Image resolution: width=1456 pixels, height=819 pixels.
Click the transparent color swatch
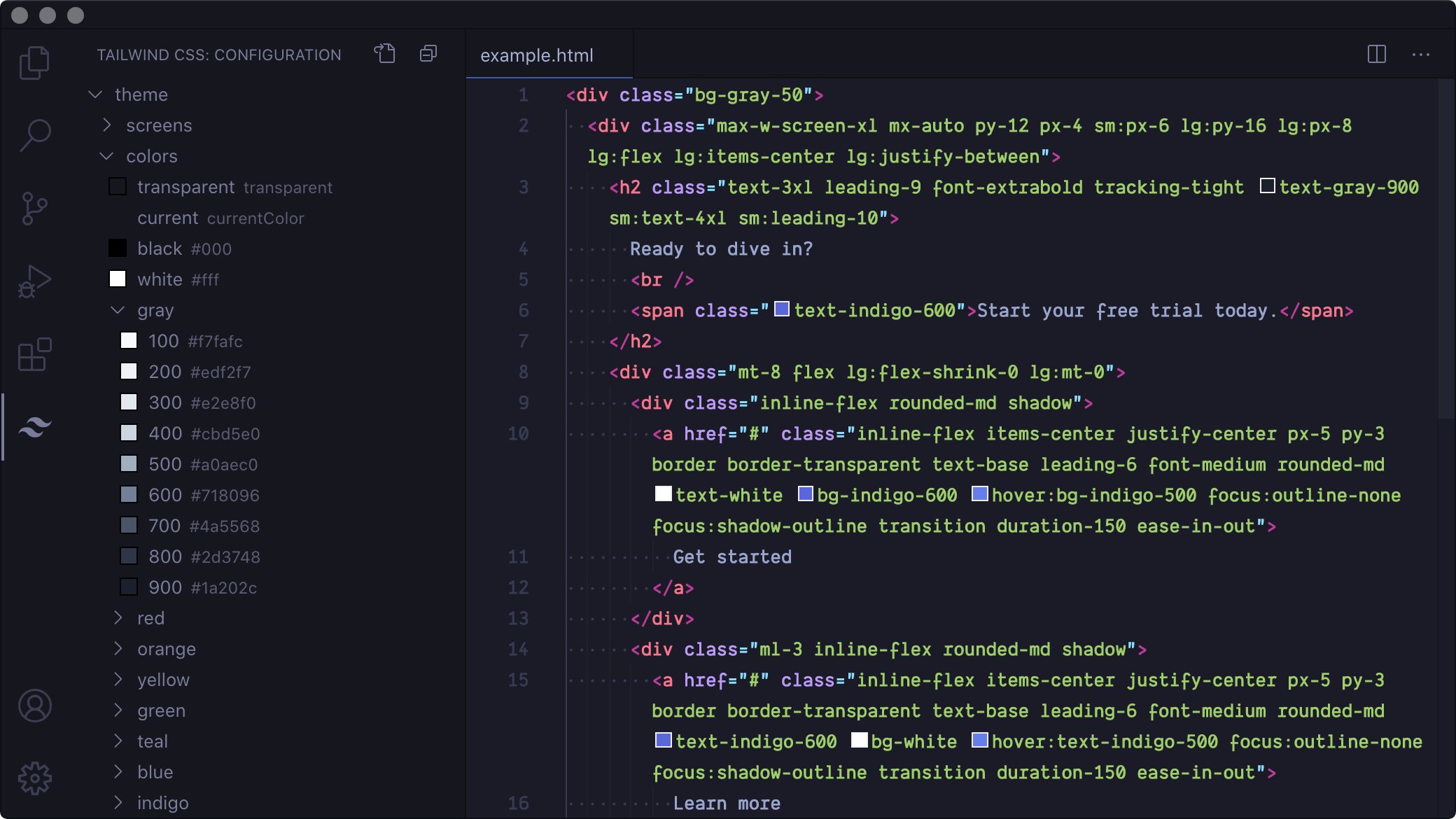point(118,187)
